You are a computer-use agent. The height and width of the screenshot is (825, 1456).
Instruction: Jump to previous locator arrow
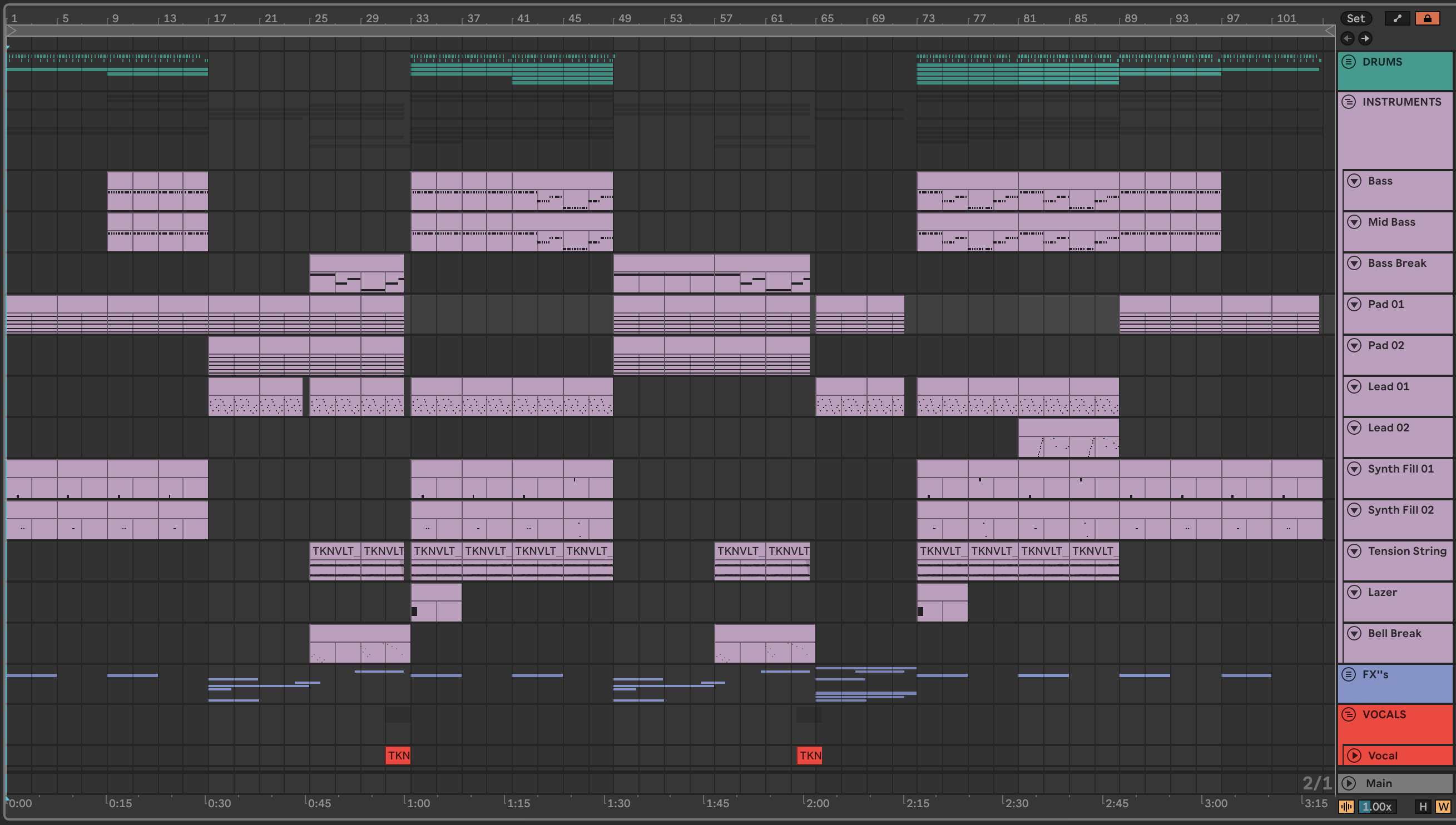[1348, 38]
